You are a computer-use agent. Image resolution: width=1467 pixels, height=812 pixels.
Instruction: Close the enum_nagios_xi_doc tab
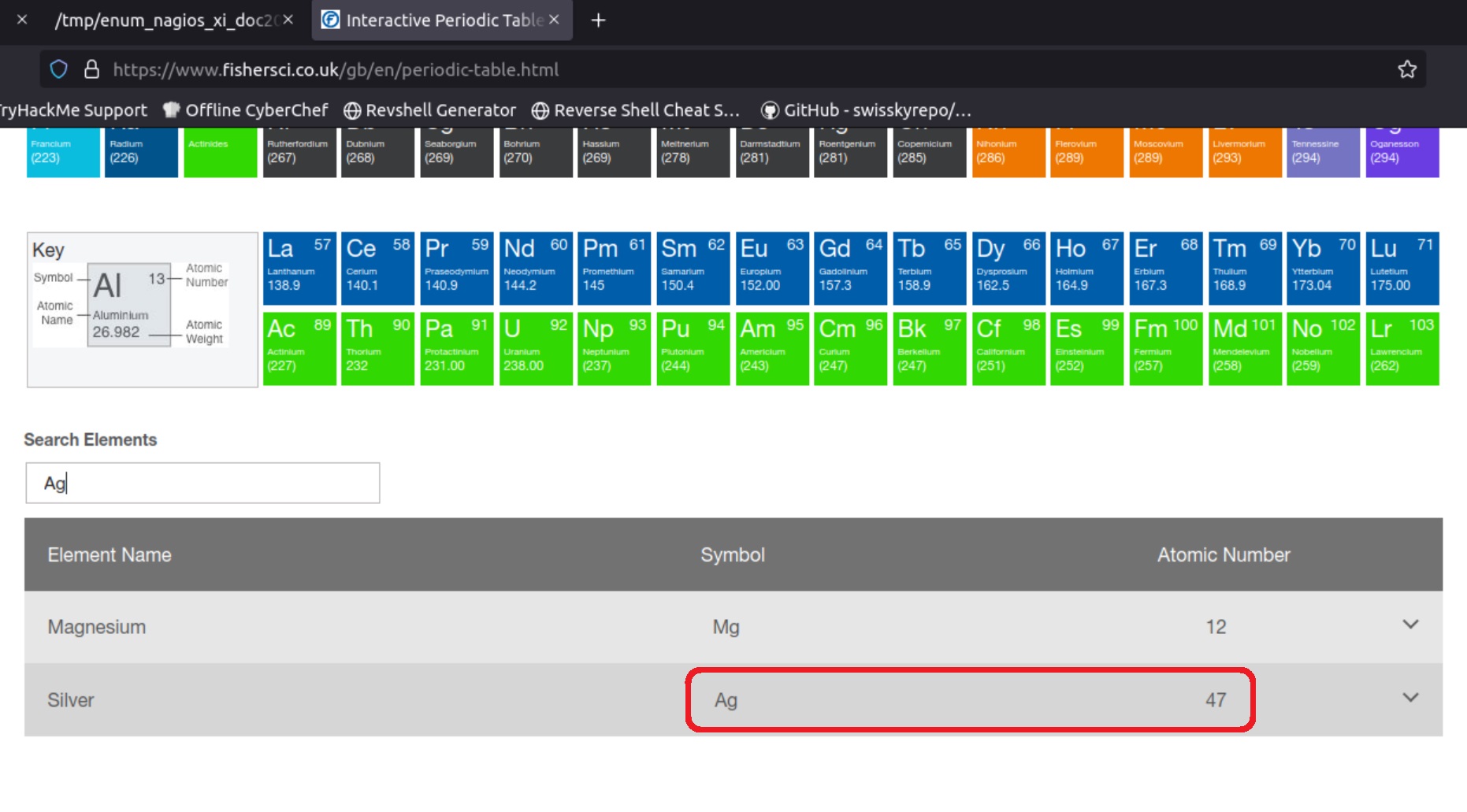pos(288,20)
